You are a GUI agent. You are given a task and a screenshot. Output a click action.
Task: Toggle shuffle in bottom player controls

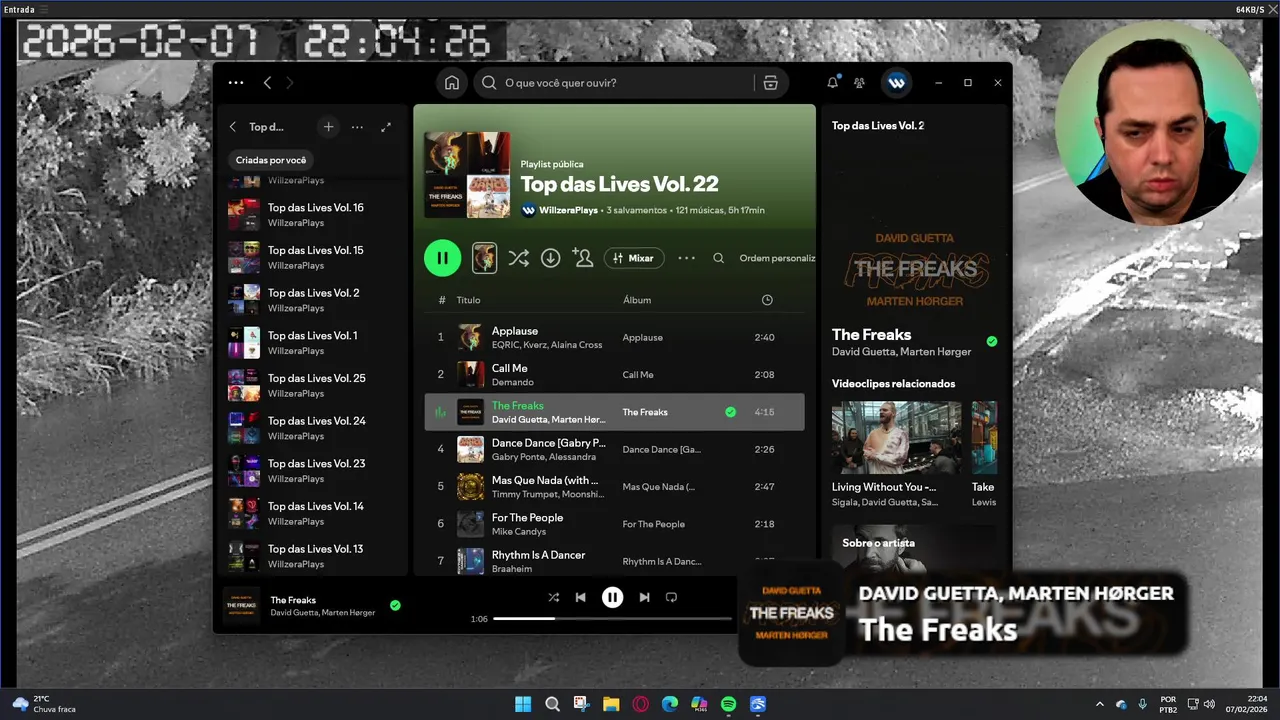point(553,597)
